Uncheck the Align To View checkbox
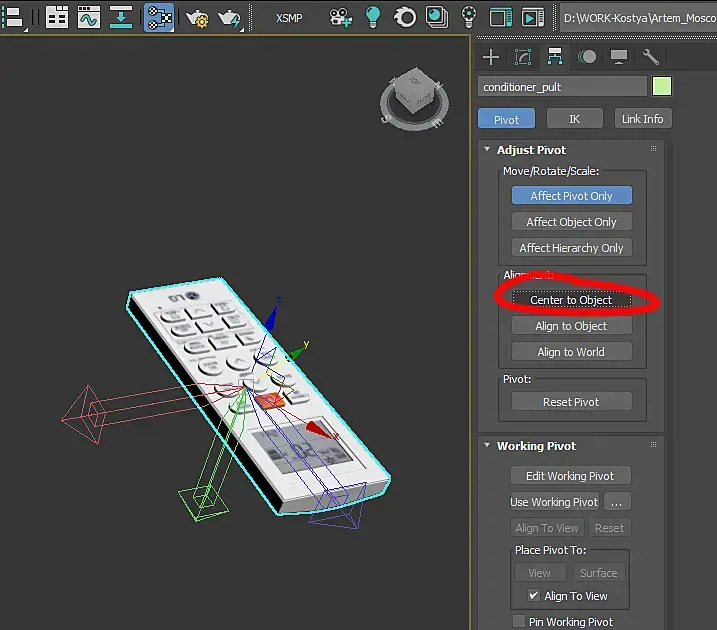 pos(534,595)
